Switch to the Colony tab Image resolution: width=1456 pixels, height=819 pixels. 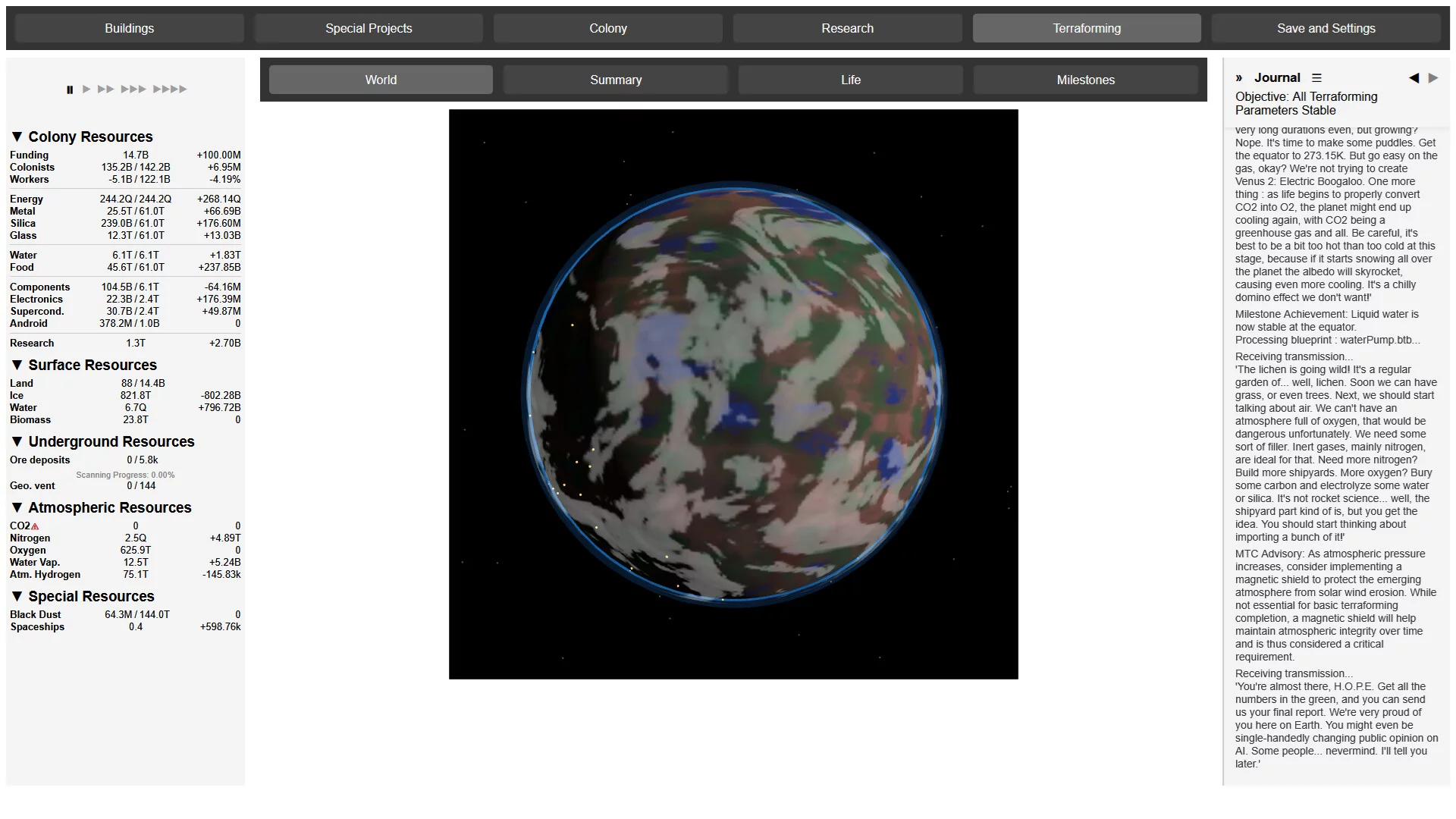point(608,28)
